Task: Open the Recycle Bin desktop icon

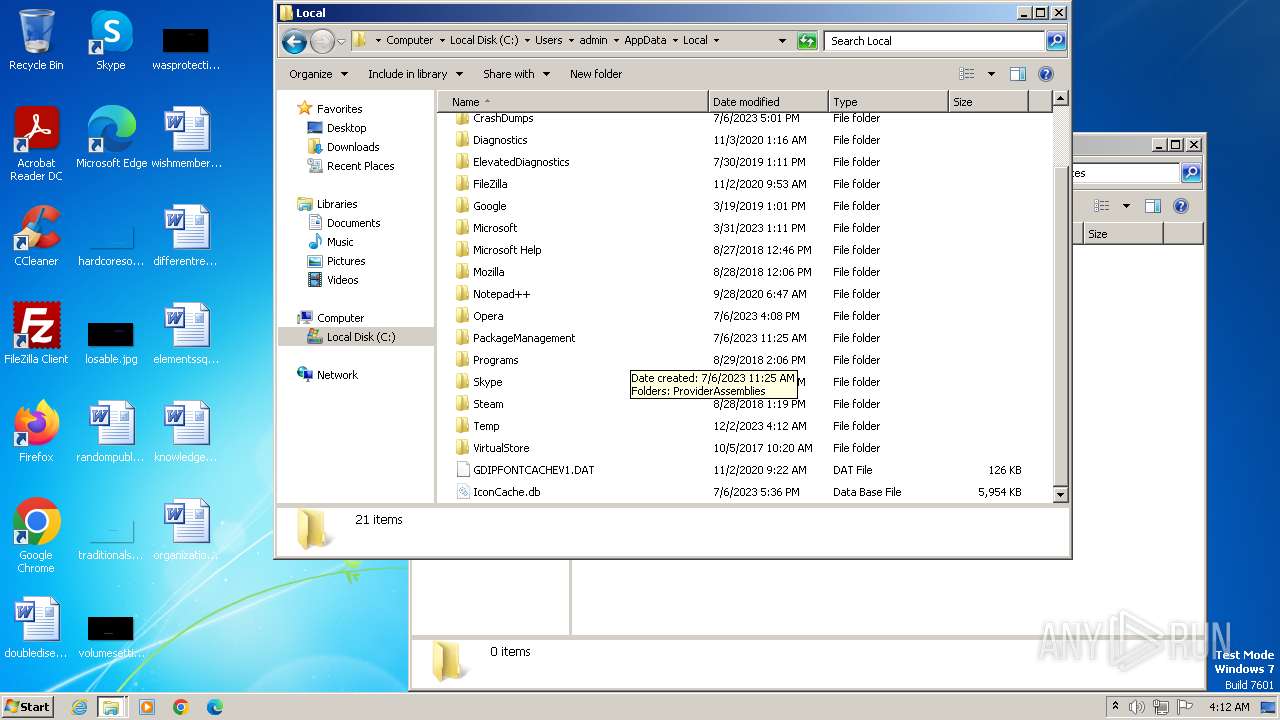Action: 36,40
